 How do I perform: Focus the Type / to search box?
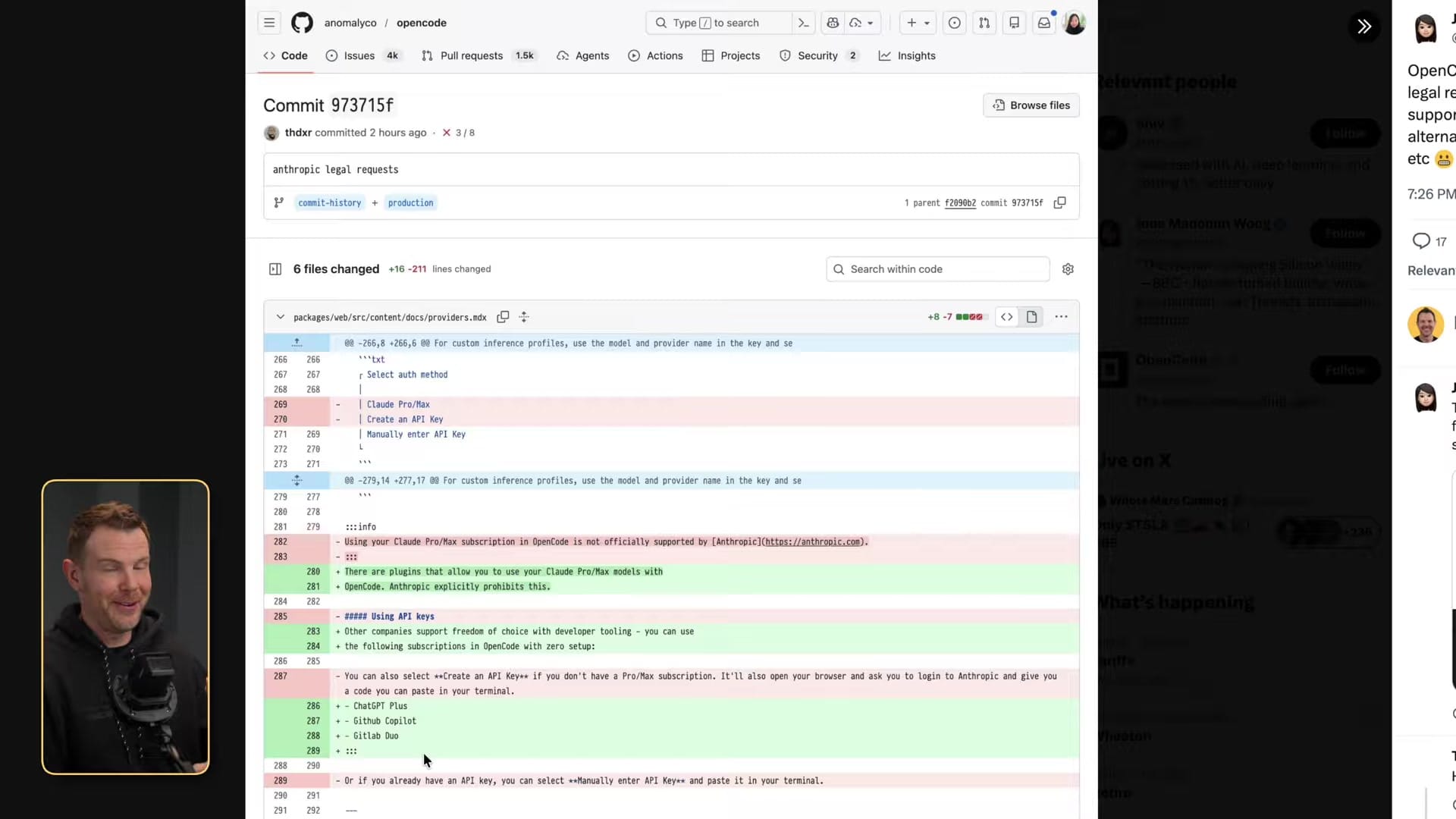click(718, 23)
